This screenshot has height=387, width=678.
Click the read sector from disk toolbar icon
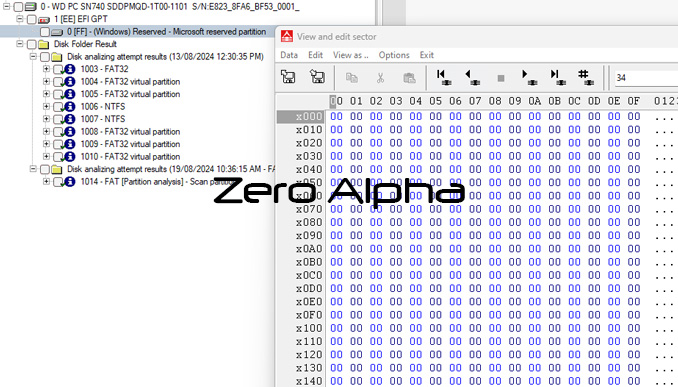tap(288, 77)
